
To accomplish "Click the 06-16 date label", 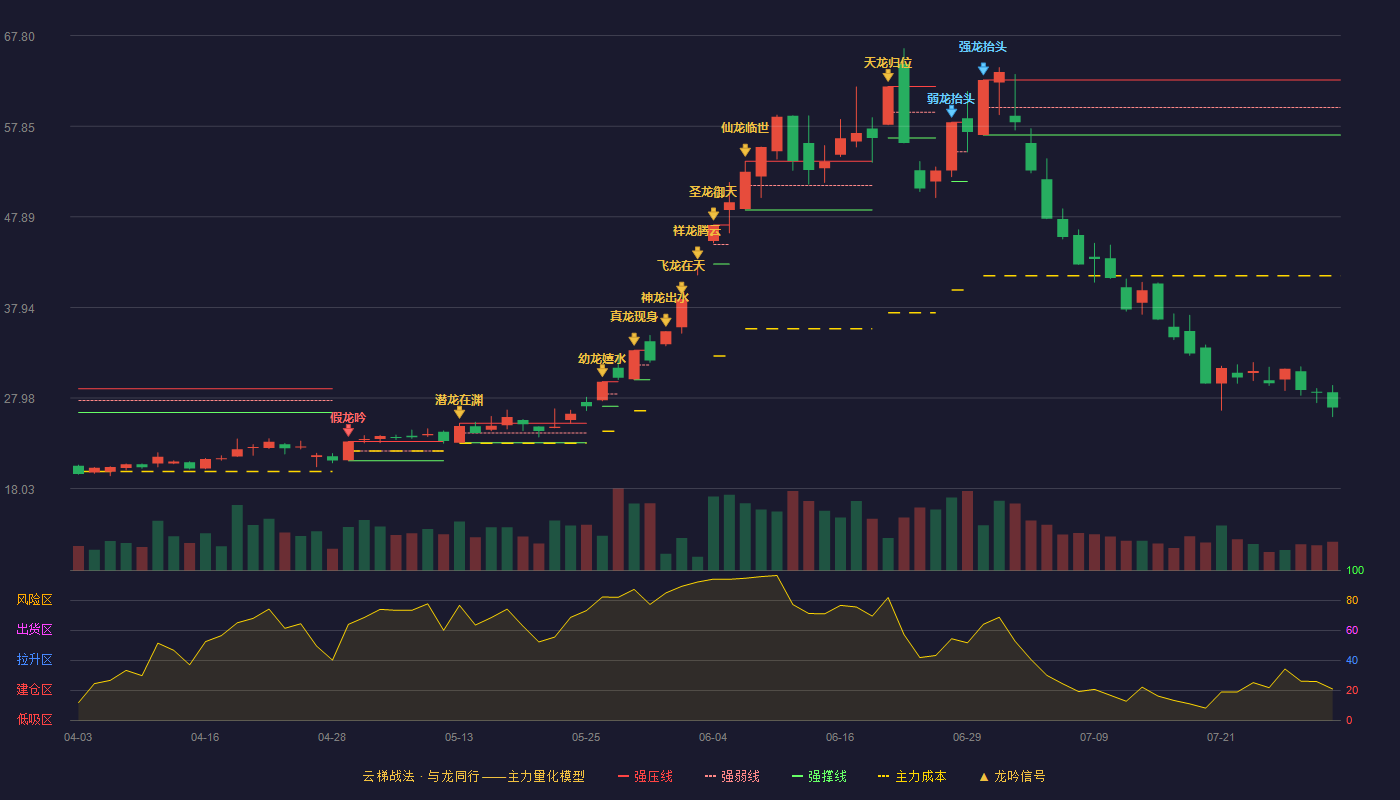I will tap(840, 737).
